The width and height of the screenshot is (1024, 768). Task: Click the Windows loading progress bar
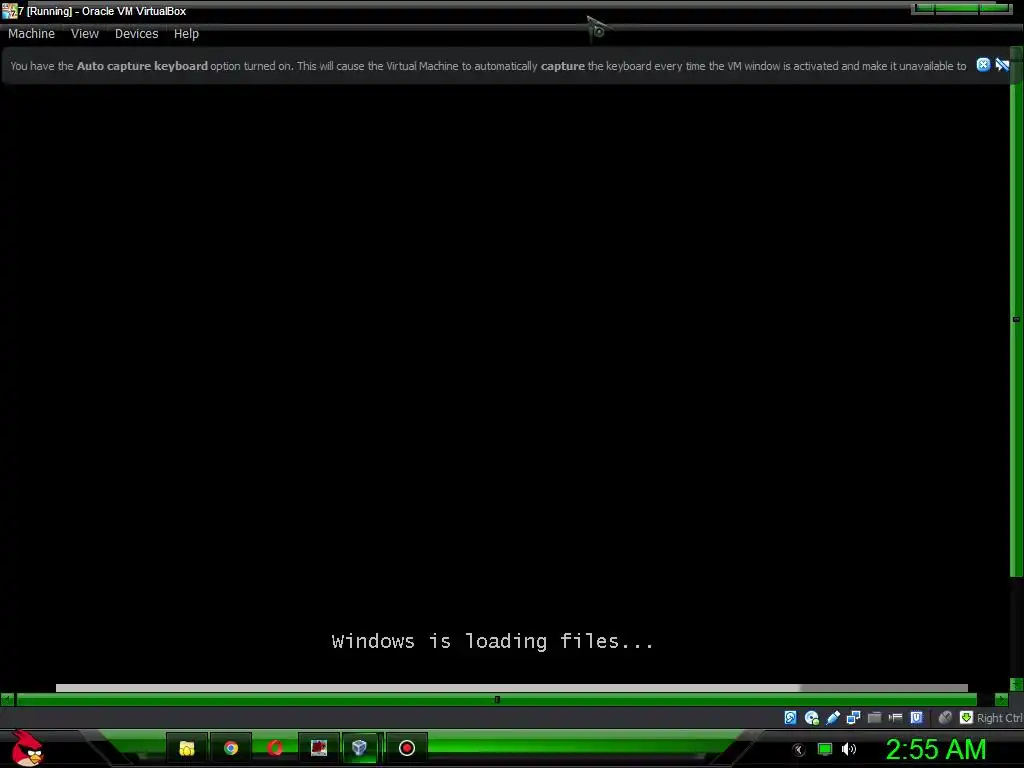(x=511, y=688)
